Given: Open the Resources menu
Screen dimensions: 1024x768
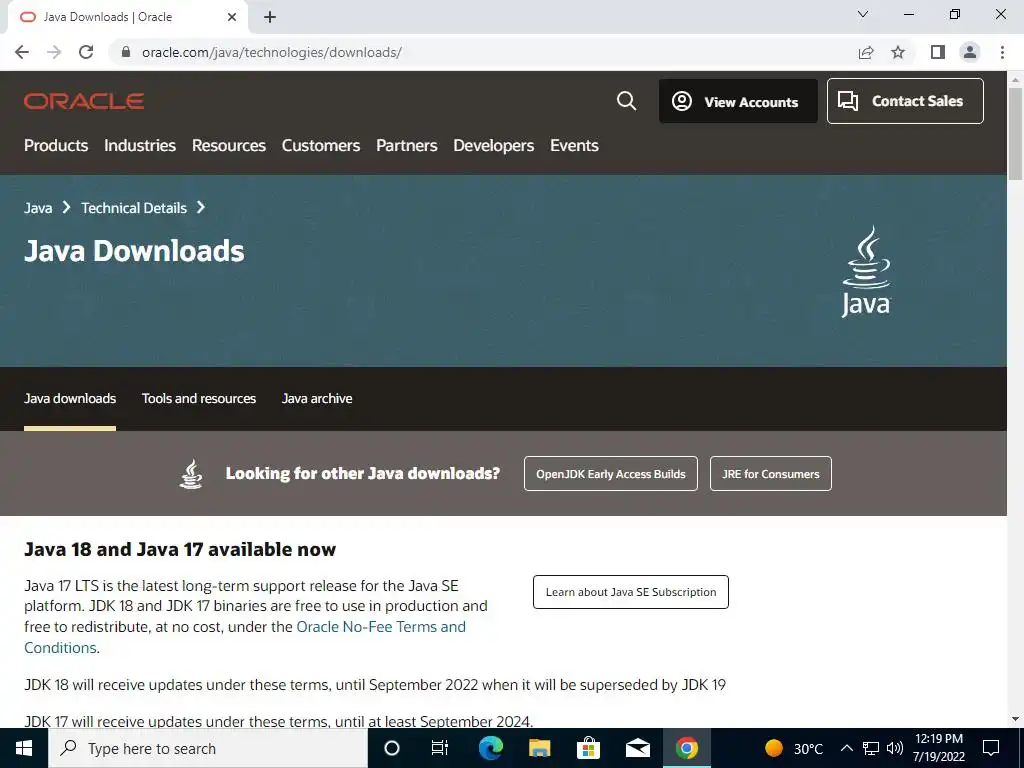Looking at the screenshot, I should coord(229,146).
